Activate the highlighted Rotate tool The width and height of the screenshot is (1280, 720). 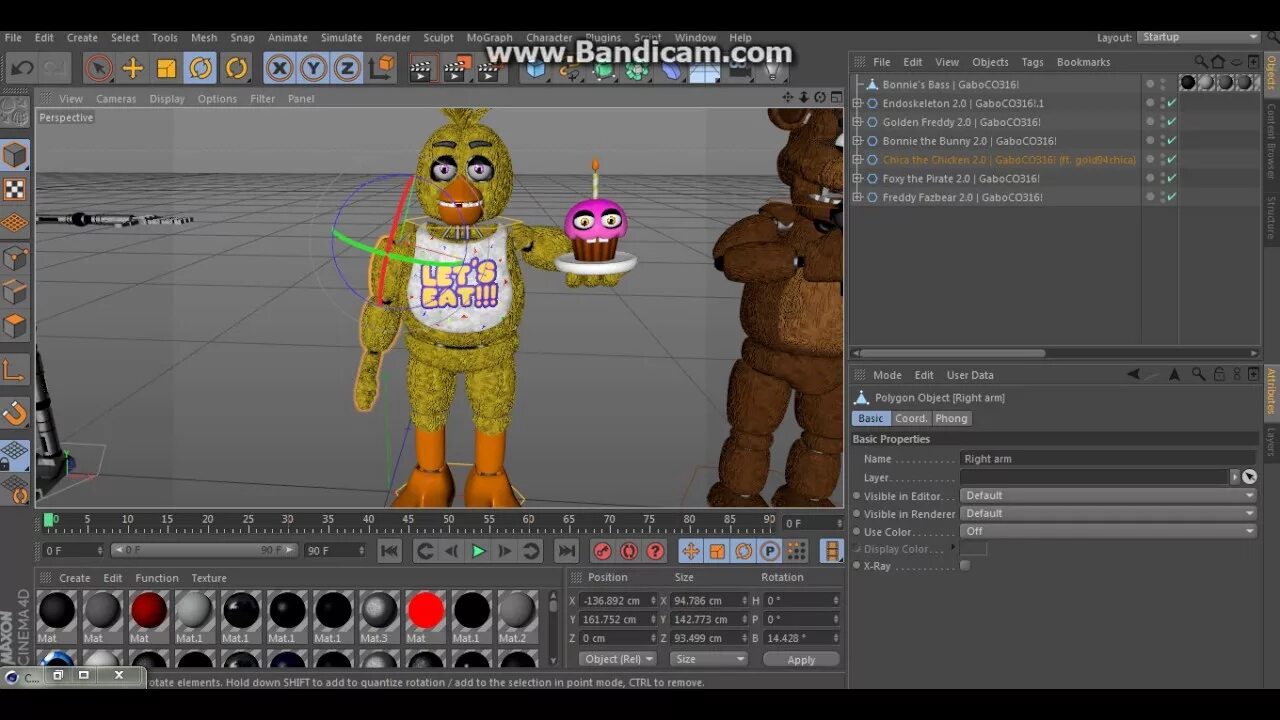pyautogui.click(x=201, y=68)
